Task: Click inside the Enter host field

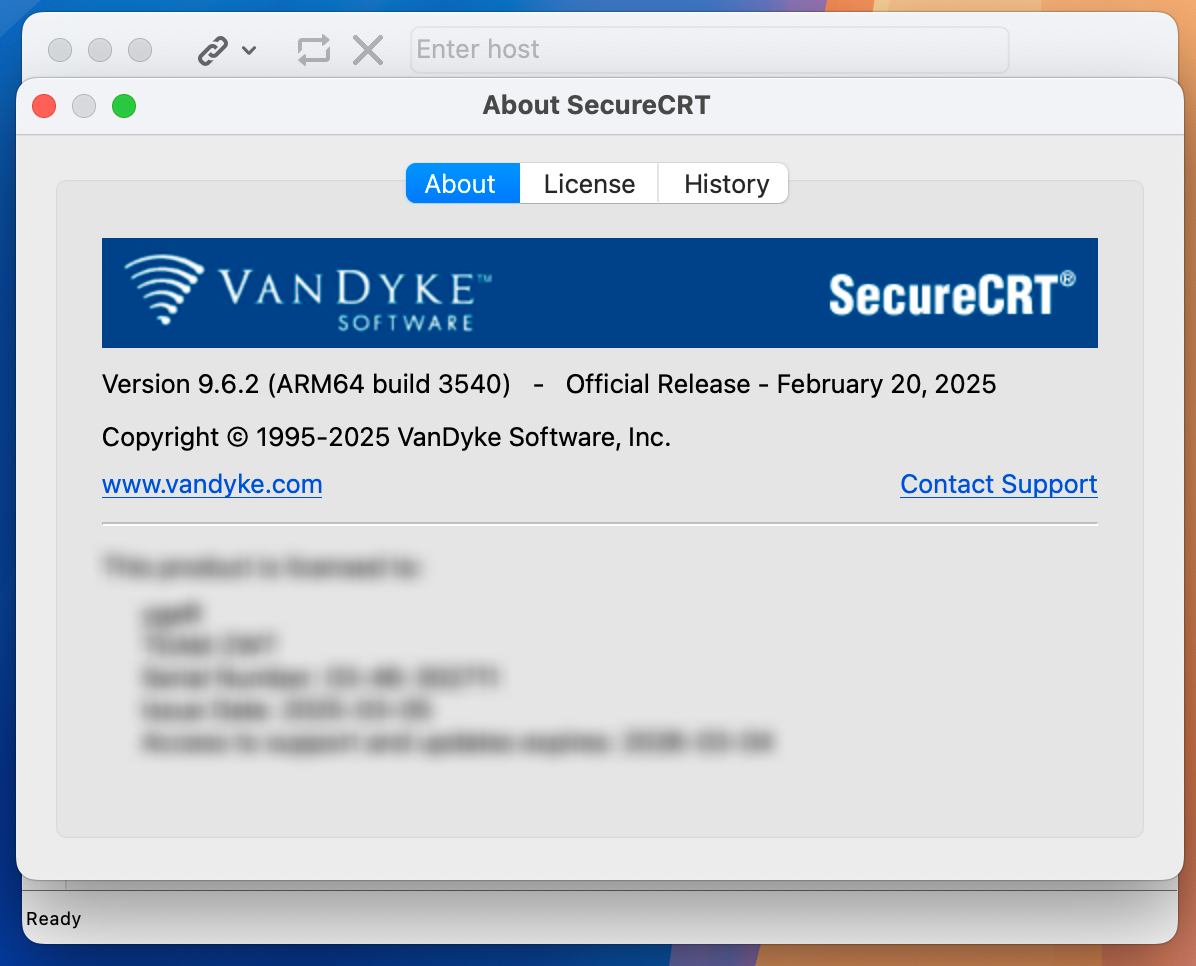Action: tap(710, 49)
